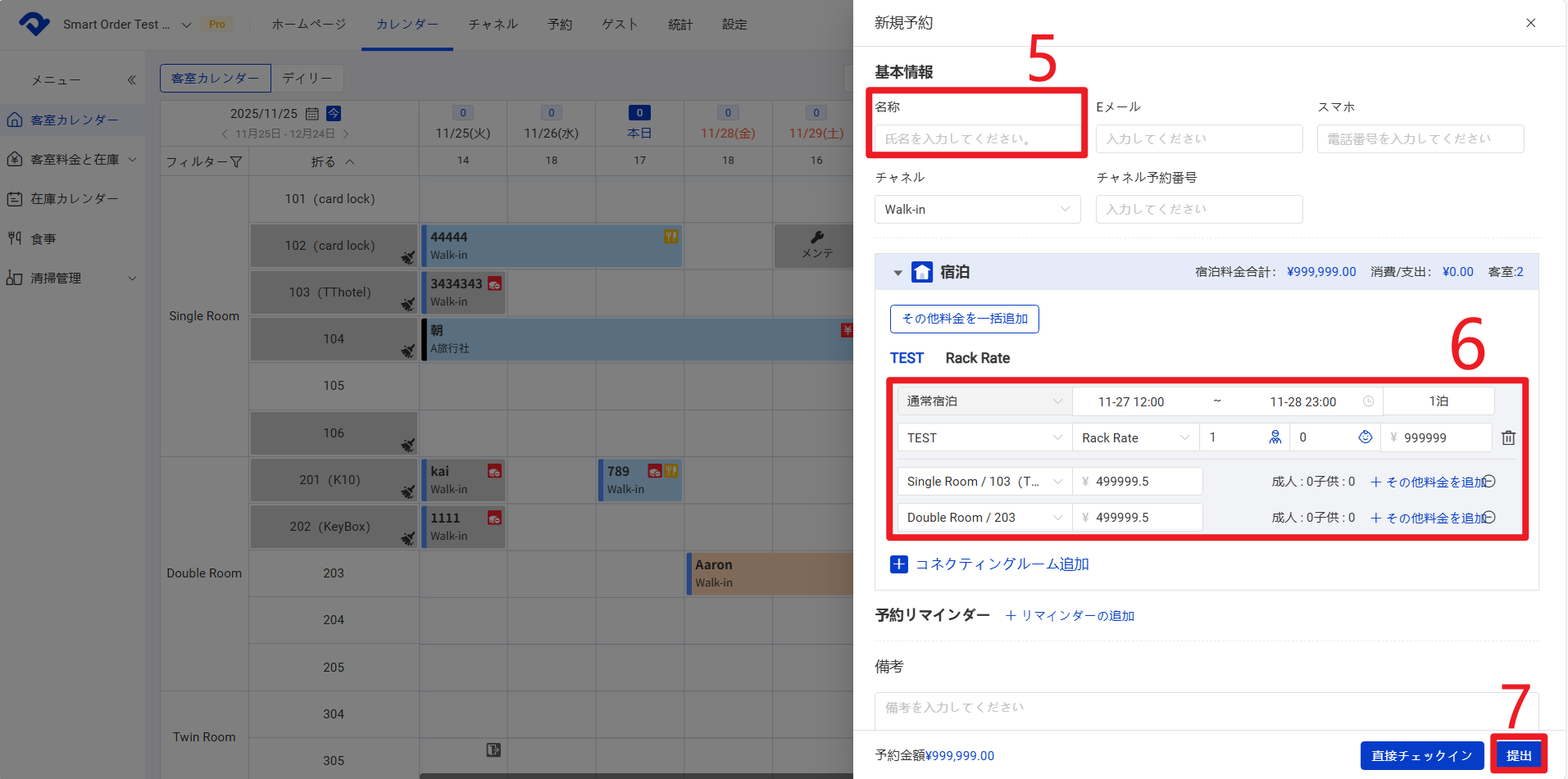Screen dimensions: 1568x779
Task: Remove the Single Room 103 row with minus icon
Action: [1489, 482]
